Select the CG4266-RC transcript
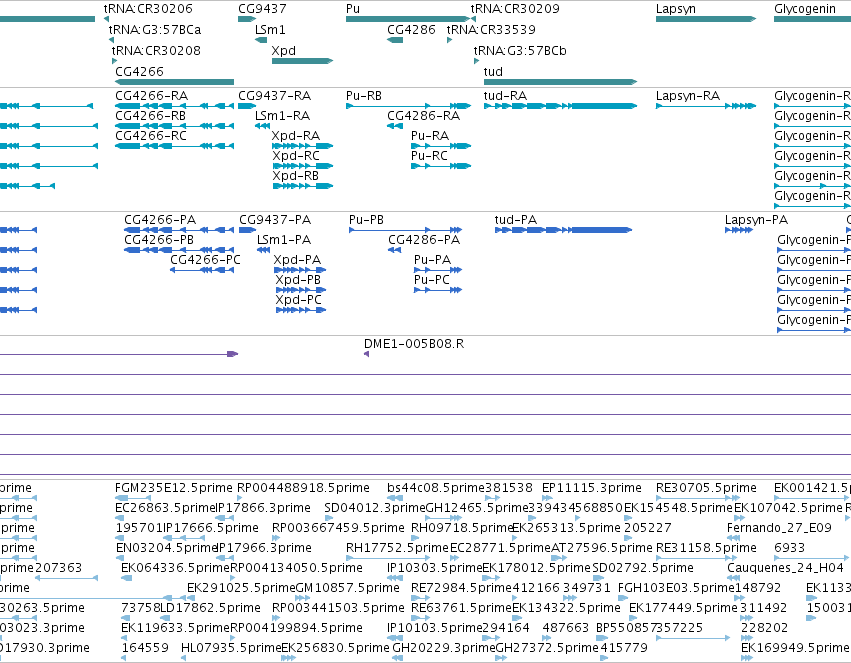The image size is (851, 663). coord(174,146)
